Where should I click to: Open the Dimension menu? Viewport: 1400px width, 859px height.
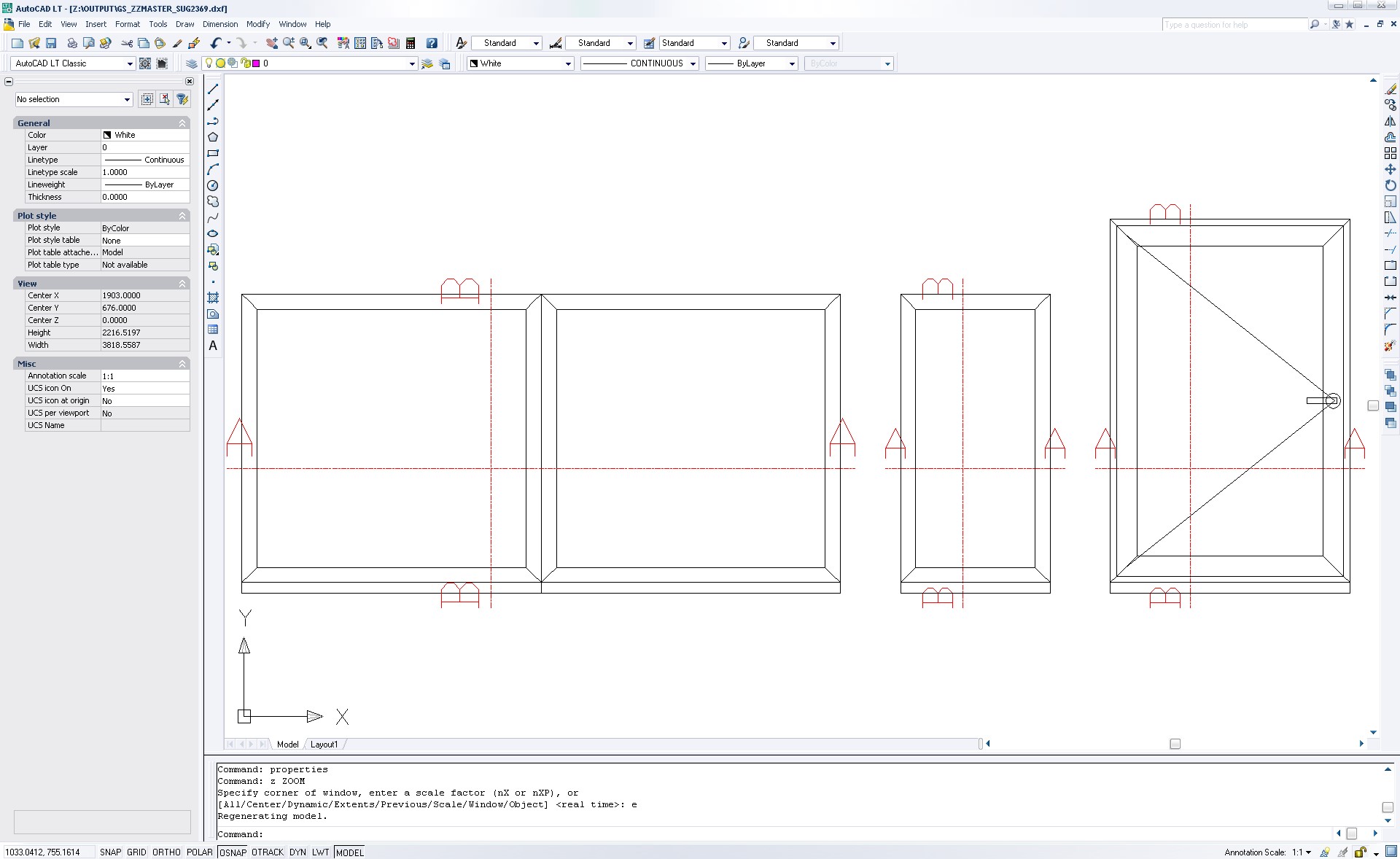tap(220, 24)
